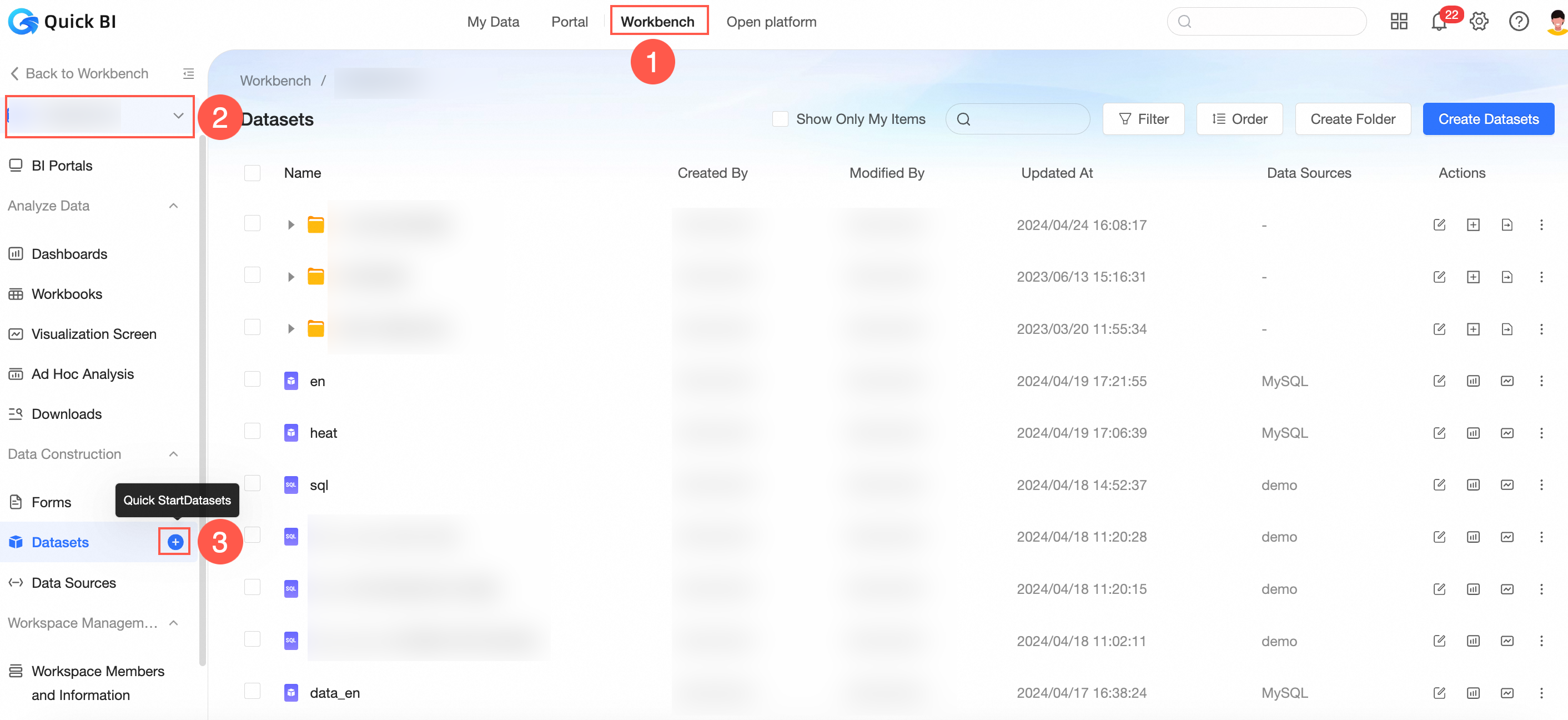1568x720 pixels.
Task: Open more actions for folder updated 2024/04/24
Action: pos(1541,225)
